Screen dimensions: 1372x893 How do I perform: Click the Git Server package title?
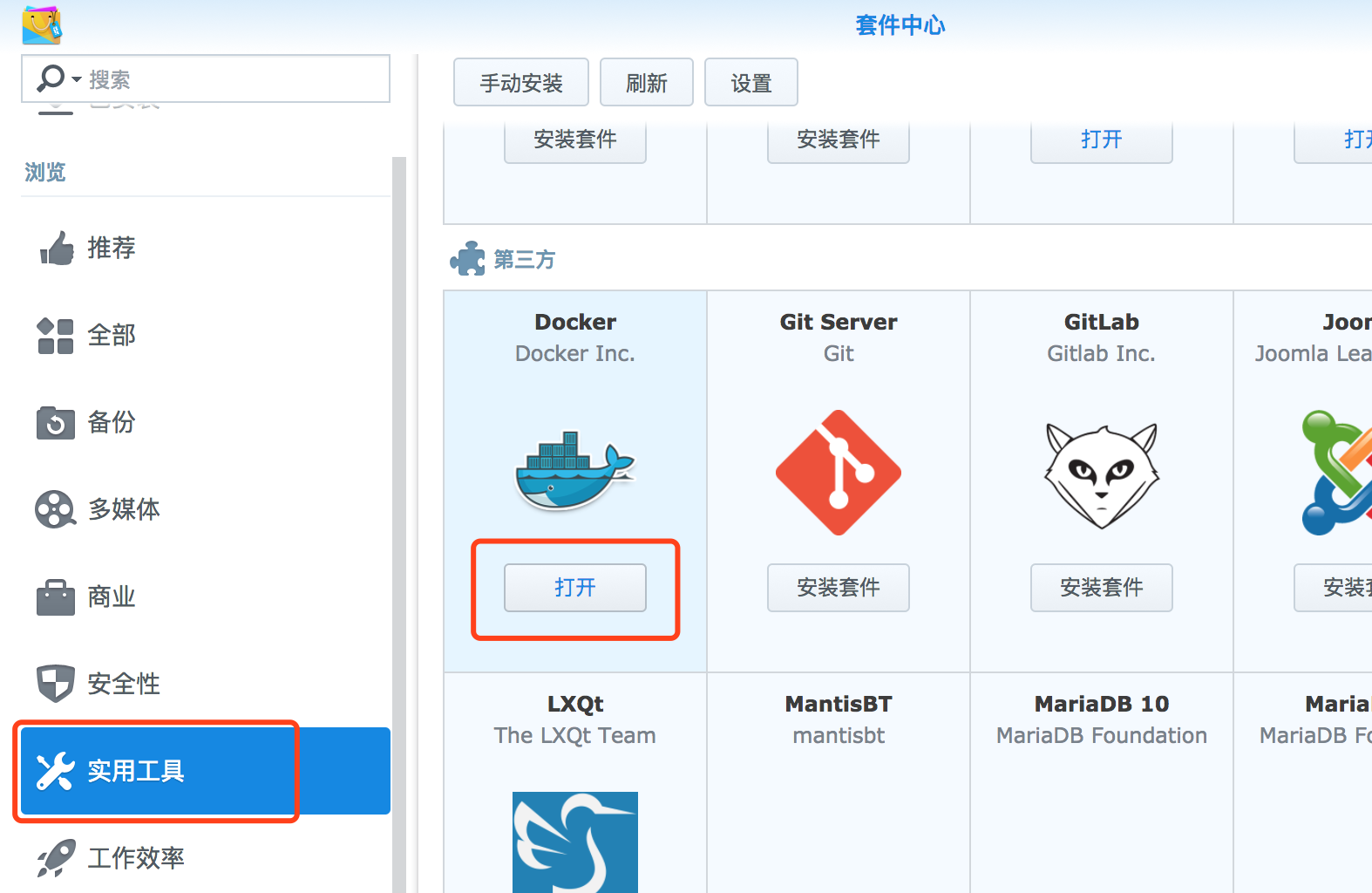839,322
